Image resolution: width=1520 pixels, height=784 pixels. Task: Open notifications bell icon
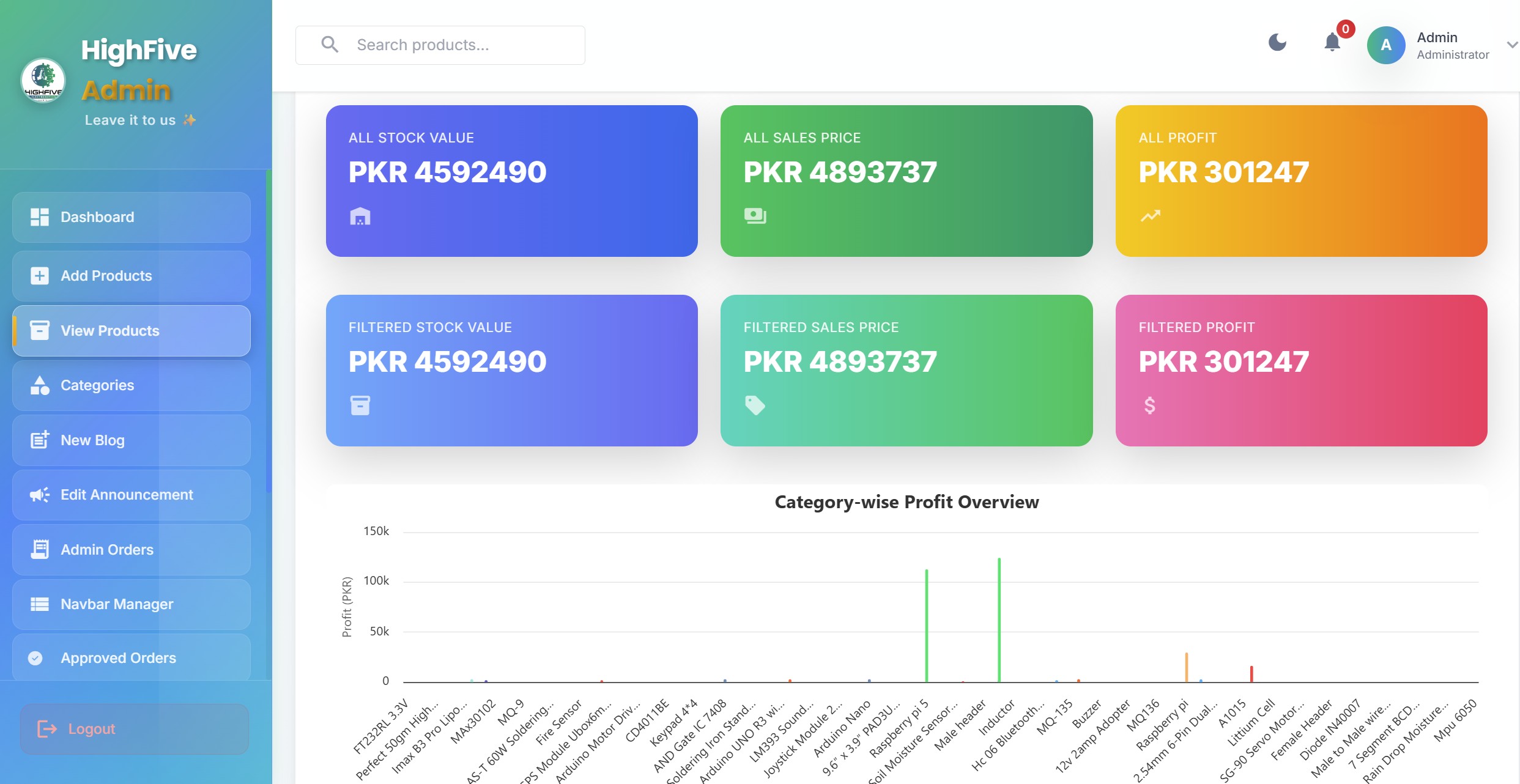pos(1332,42)
